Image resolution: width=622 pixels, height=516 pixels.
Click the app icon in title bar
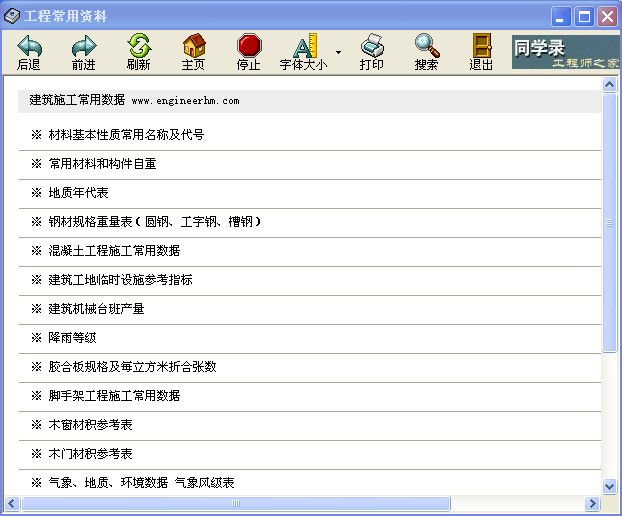pos(12,16)
